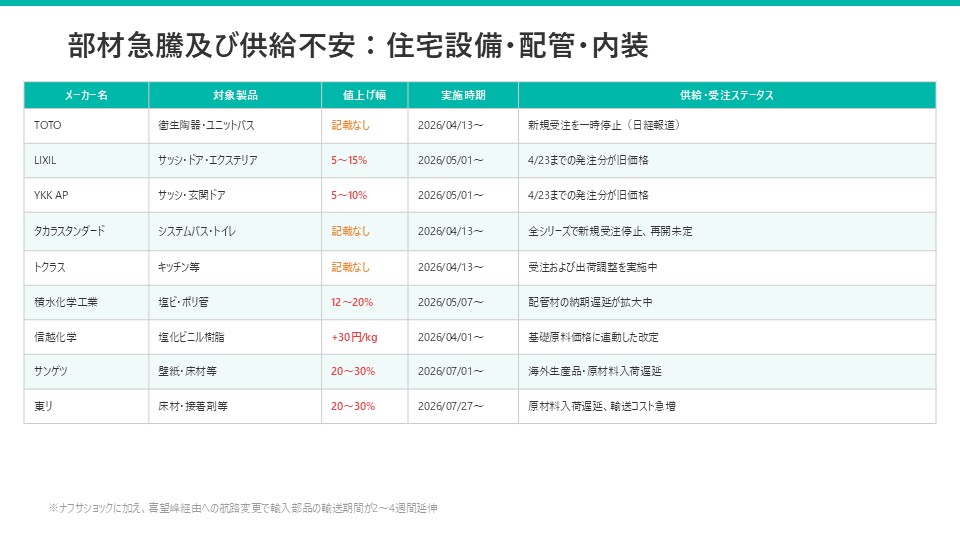Select the 原材料入荷遅延、輸送コスト急増 status text
This screenshot has width=960, height=540.
pyautogui.click(x=602, y=407)
